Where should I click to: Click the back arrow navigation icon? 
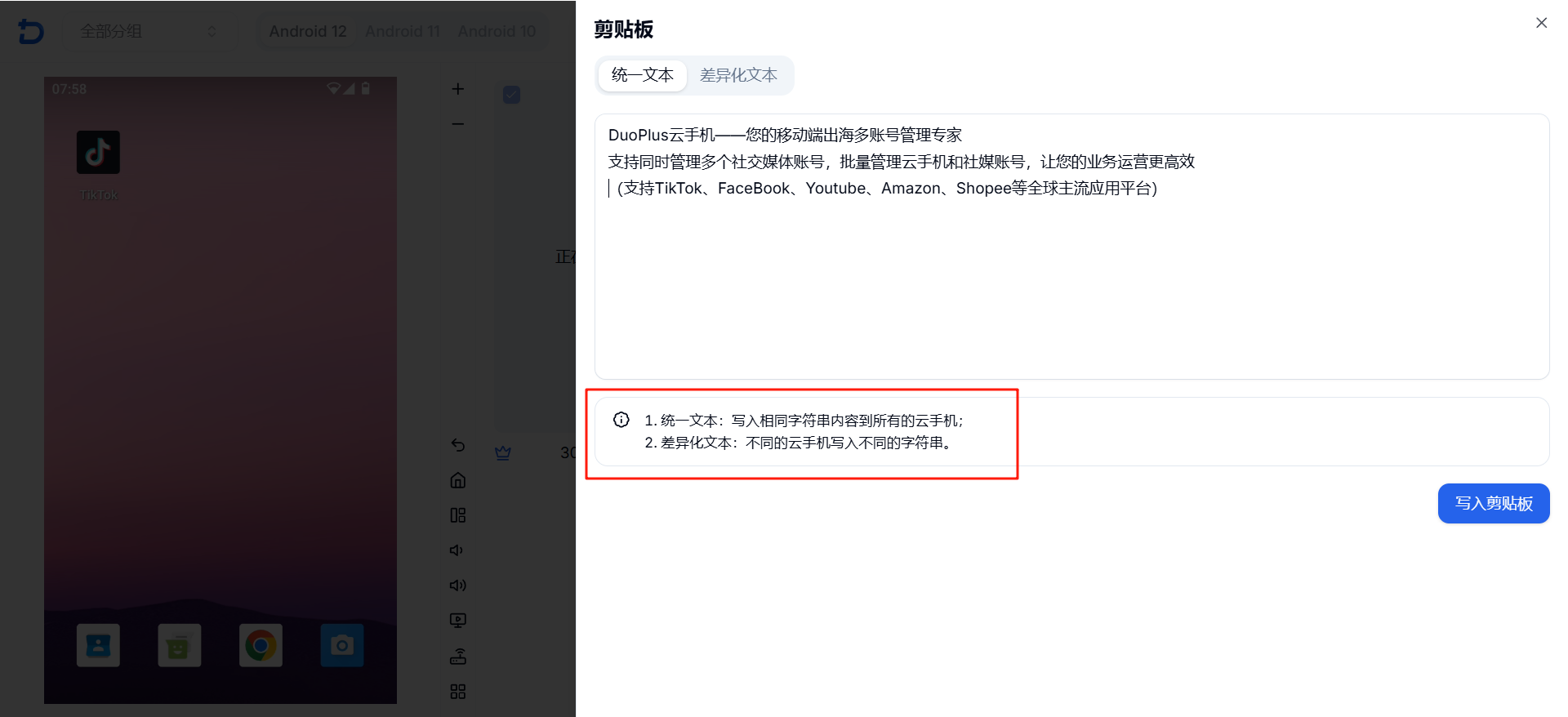[458, 445]
